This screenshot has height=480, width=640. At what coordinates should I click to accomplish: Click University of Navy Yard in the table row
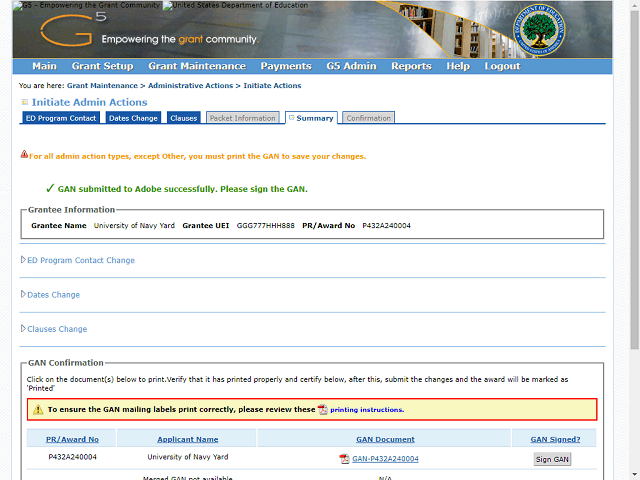188,457
